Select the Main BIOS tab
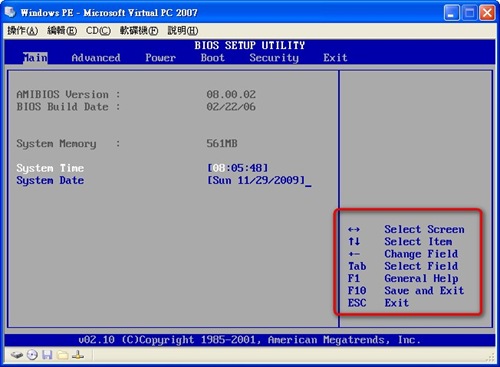This screenshot has width=500, height=367. click(35, 58)
